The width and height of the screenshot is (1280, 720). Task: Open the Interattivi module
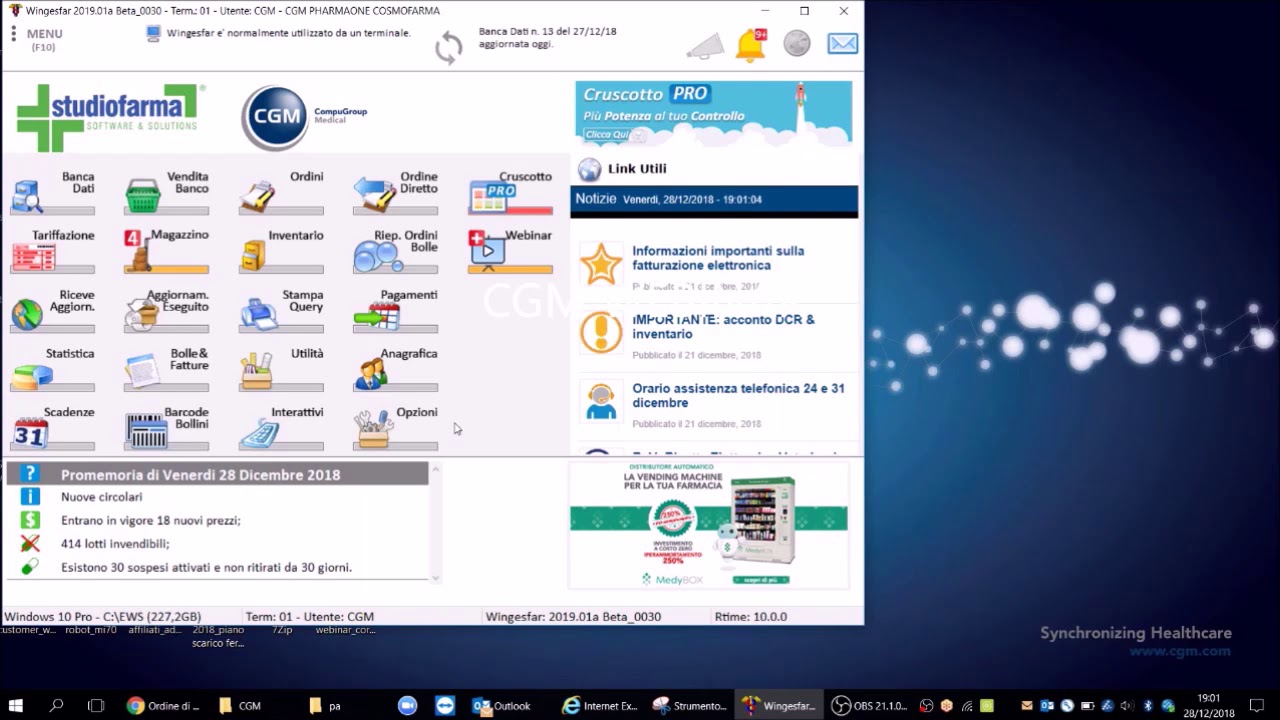tap(281, 428)
